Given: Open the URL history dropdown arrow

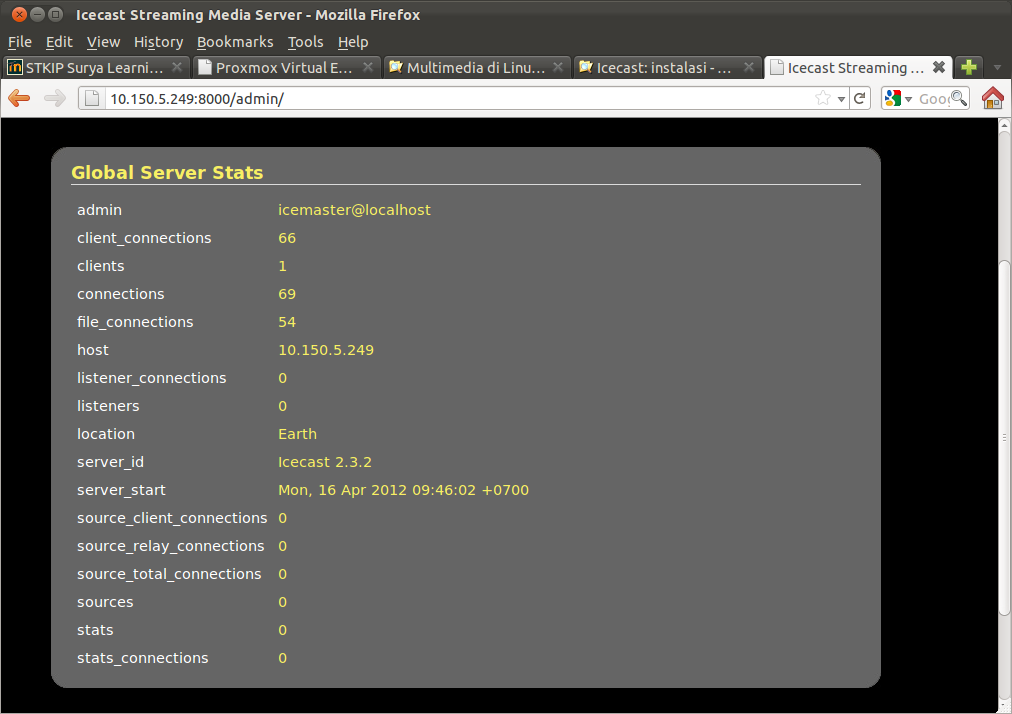Looking at the screenshot, I should point(841,98).
